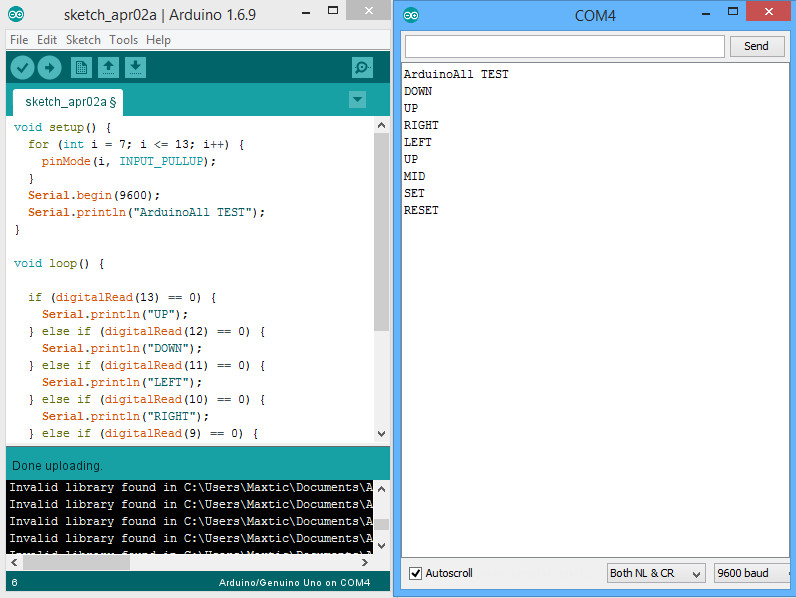
Task: Click 'ArduinoAll TEST' serial output line
Action: pos(456,74)
